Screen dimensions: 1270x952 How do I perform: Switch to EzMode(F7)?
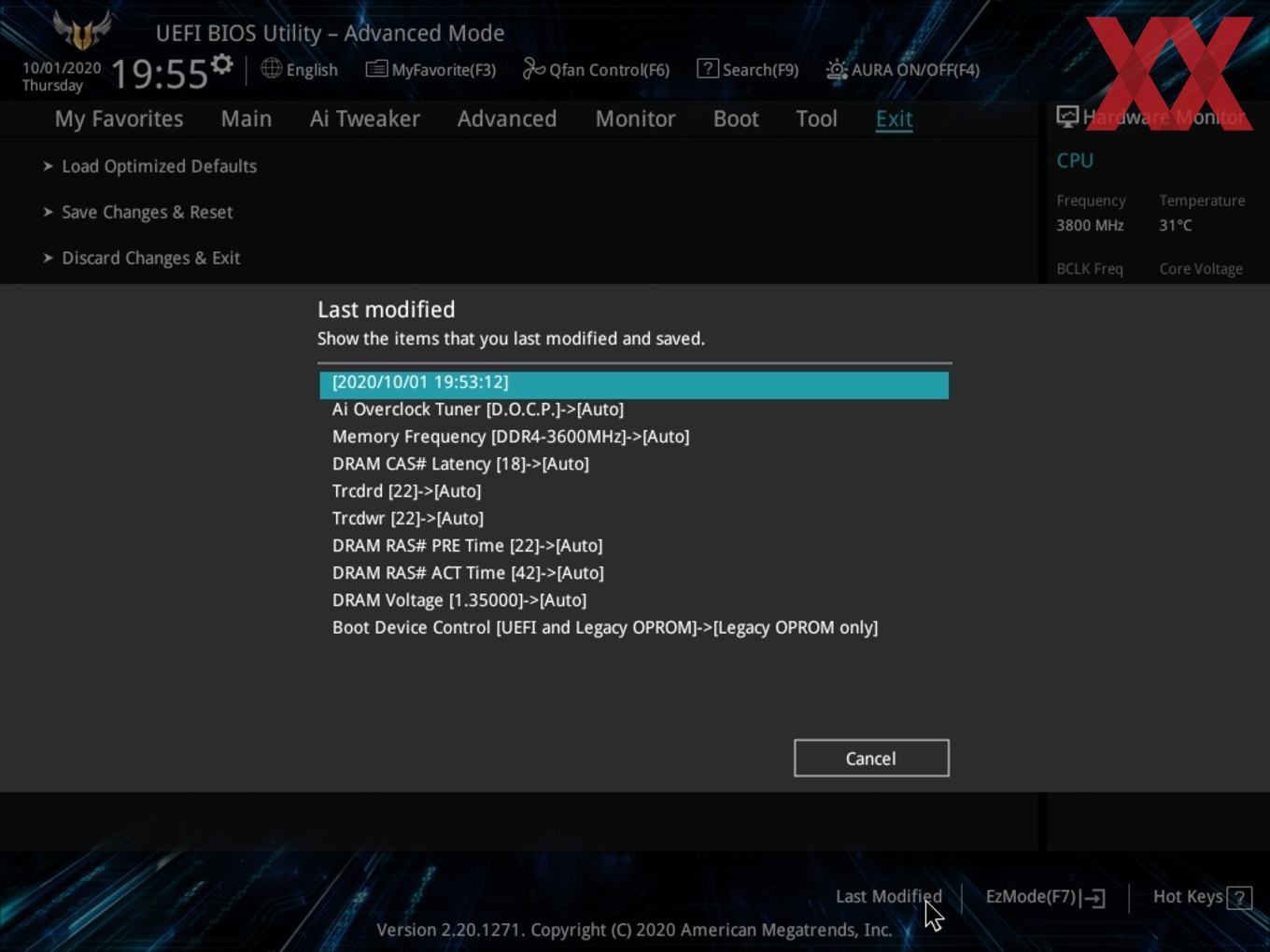(1031, 896)
